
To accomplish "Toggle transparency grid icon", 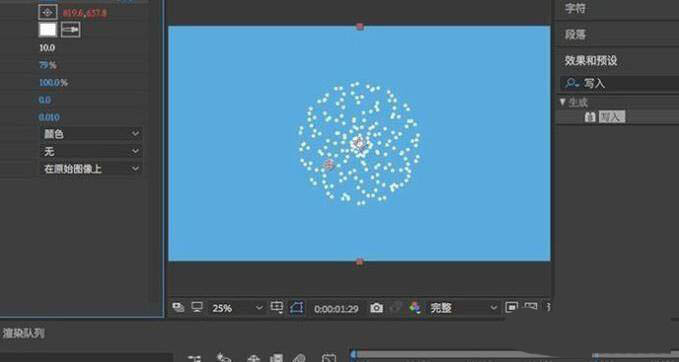I will point(531,307).
